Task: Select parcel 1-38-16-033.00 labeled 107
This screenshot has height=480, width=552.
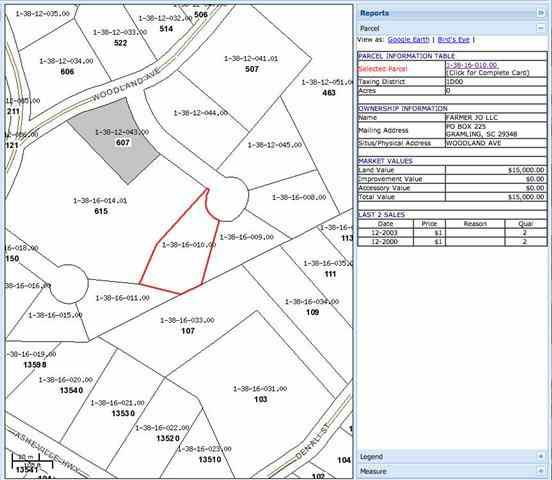Action: coord(187,325)
